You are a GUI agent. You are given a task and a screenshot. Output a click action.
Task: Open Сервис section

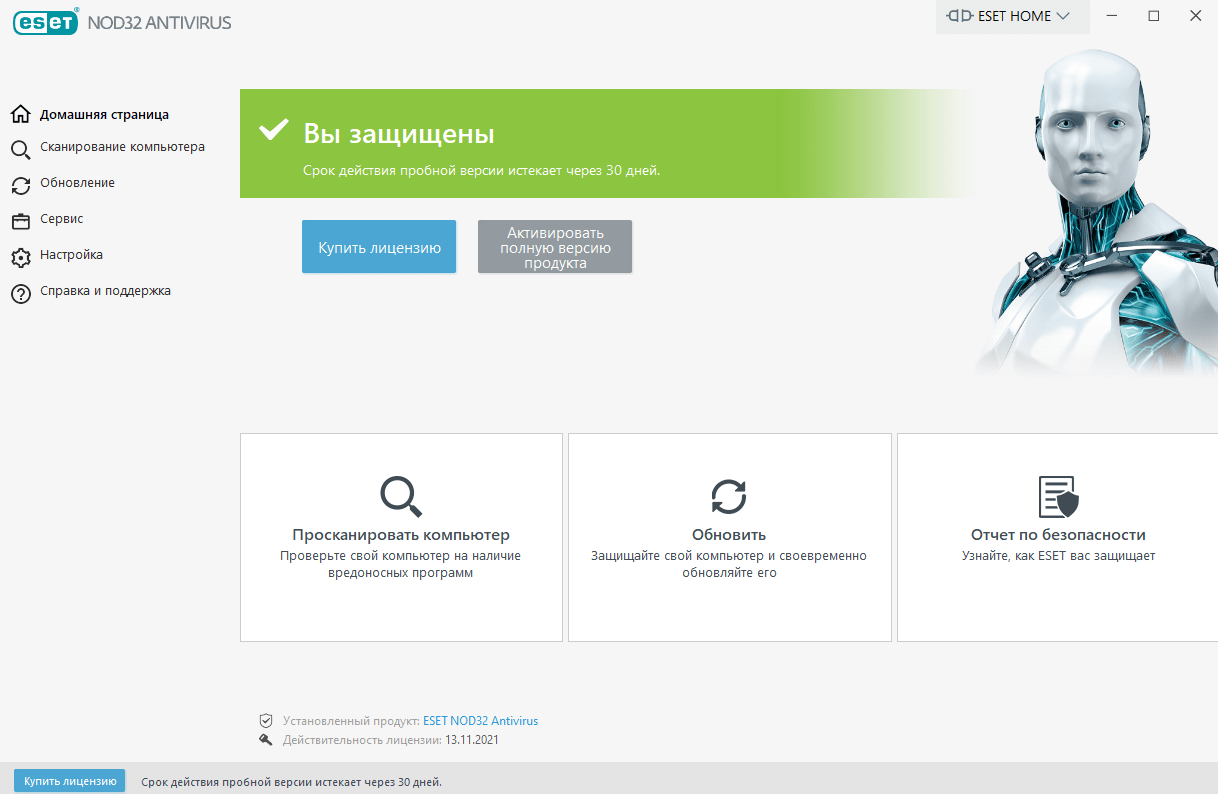(x=61, y=219)
